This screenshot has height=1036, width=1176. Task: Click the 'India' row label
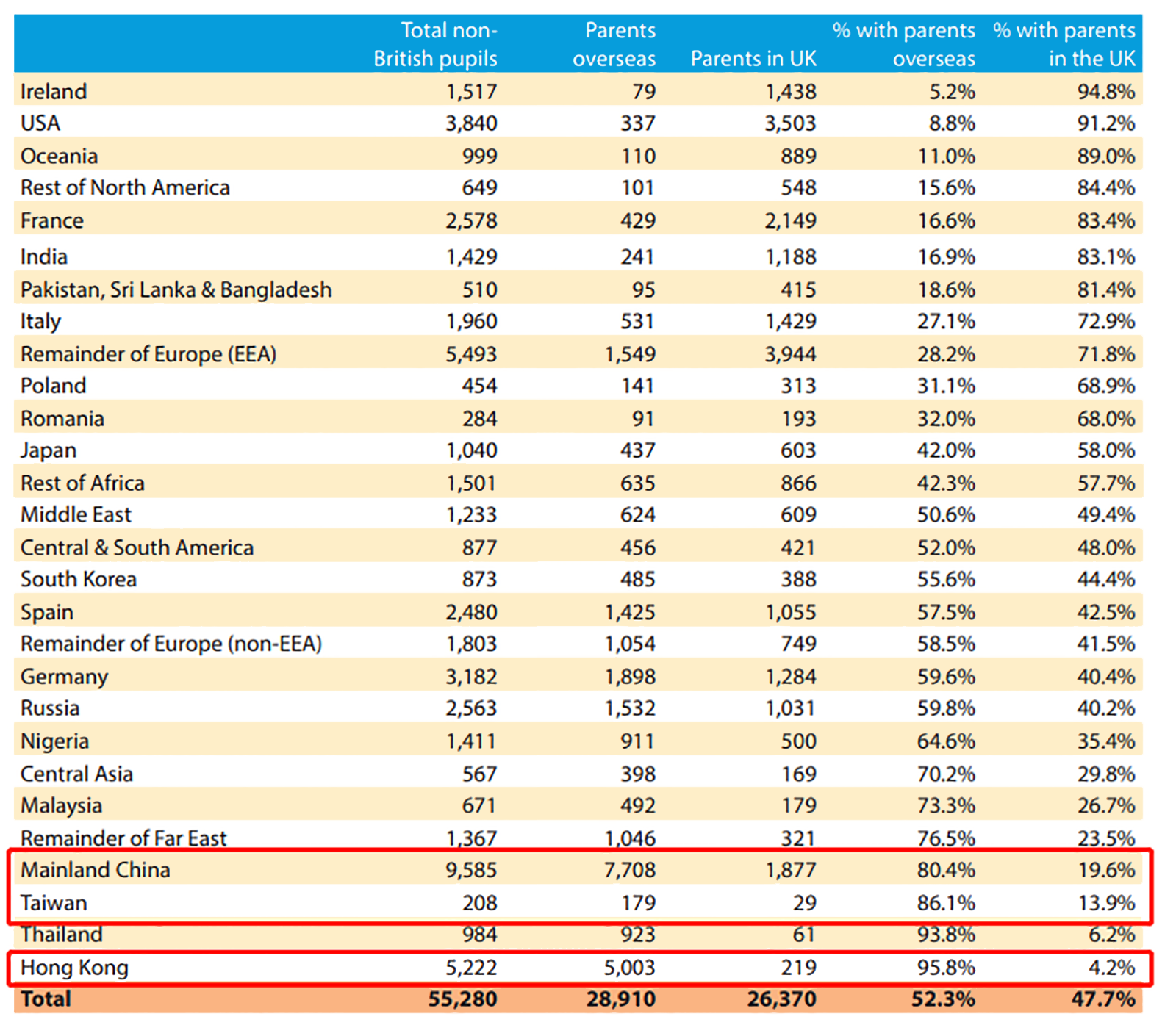click(44, 256)
